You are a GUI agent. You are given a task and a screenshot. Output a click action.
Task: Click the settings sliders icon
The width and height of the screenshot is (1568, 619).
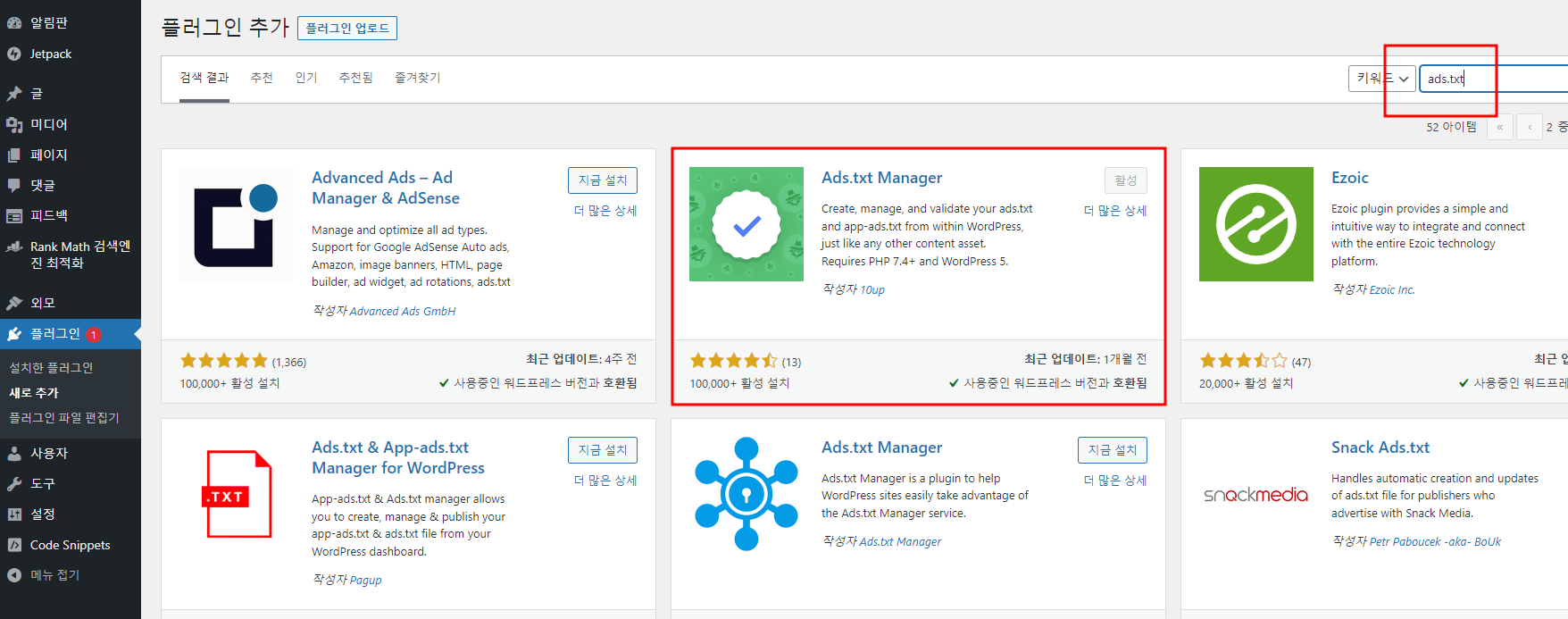coord(14,514)
